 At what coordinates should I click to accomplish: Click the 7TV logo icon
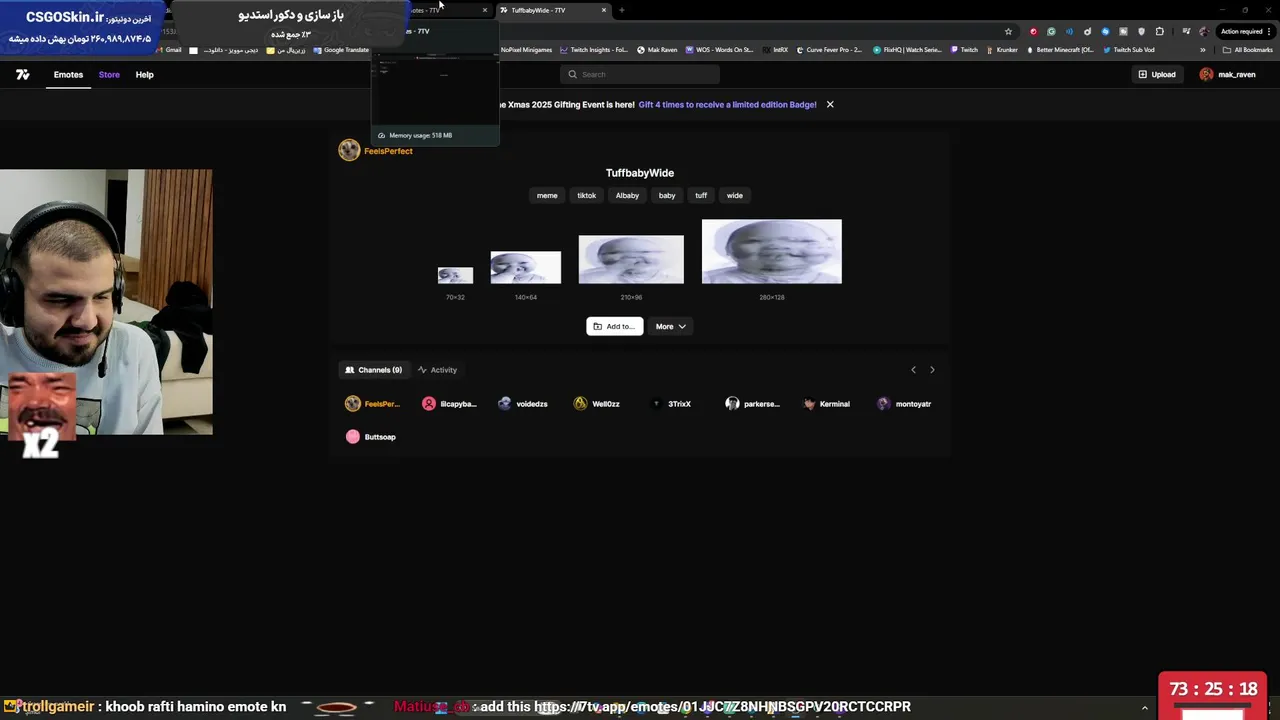click(23, 74)
